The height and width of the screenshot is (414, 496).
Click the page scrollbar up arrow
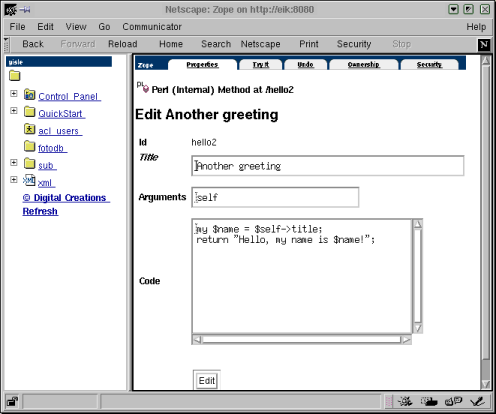486,60
